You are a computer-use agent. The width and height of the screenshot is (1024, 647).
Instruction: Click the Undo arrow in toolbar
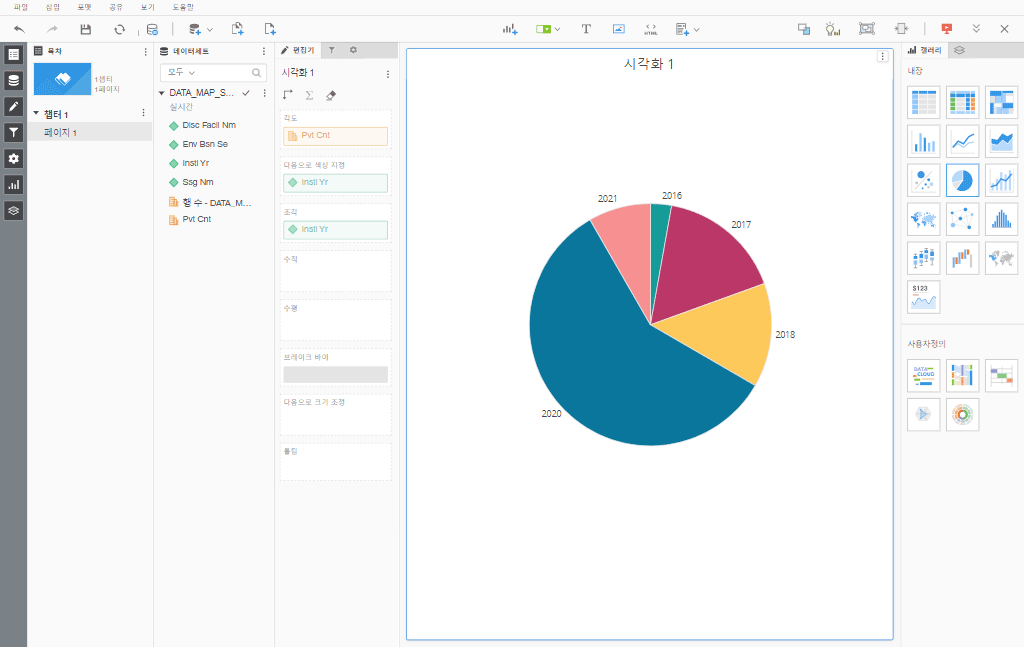click(20, 29)
